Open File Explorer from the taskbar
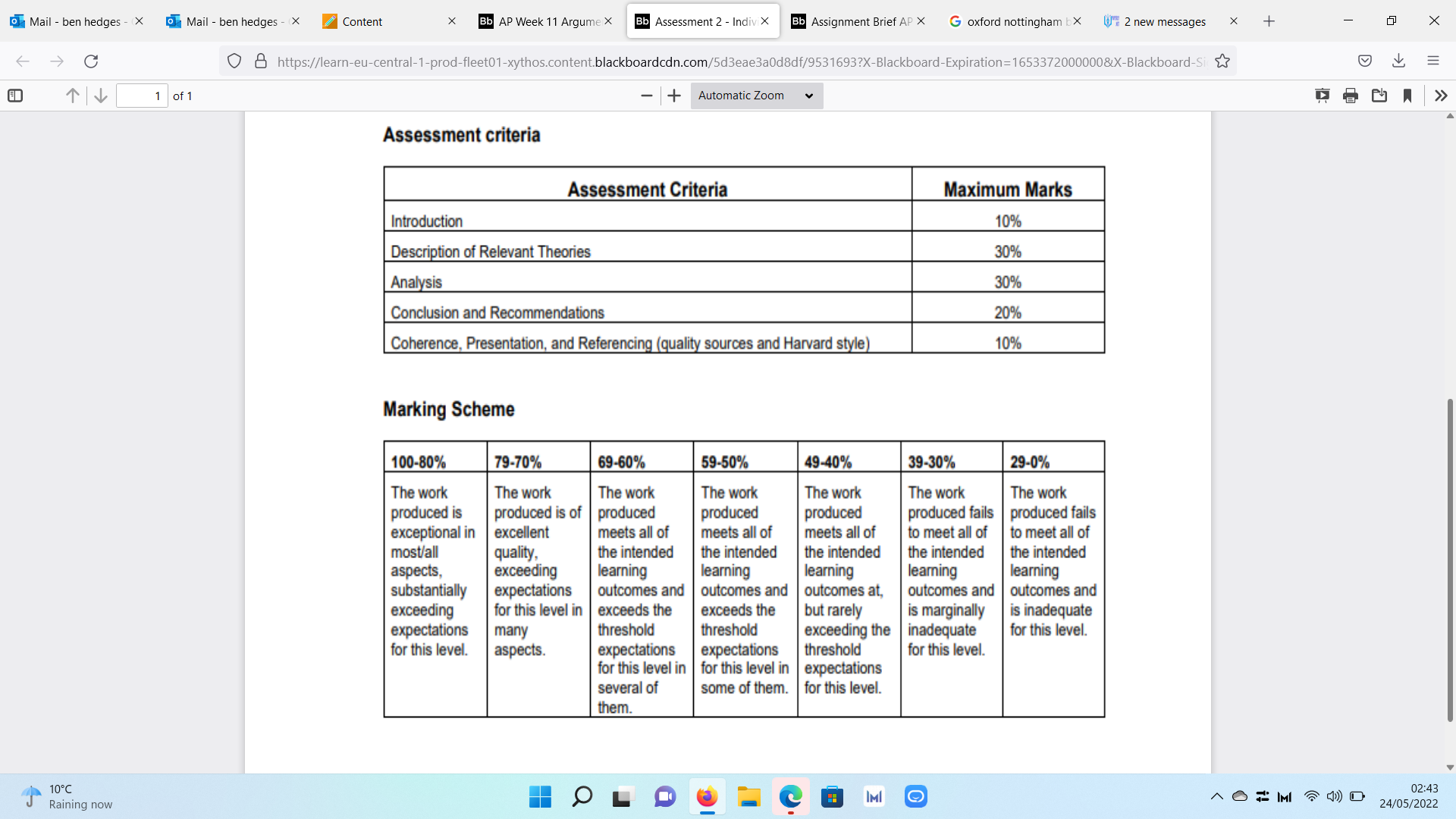 pos(748,796)
